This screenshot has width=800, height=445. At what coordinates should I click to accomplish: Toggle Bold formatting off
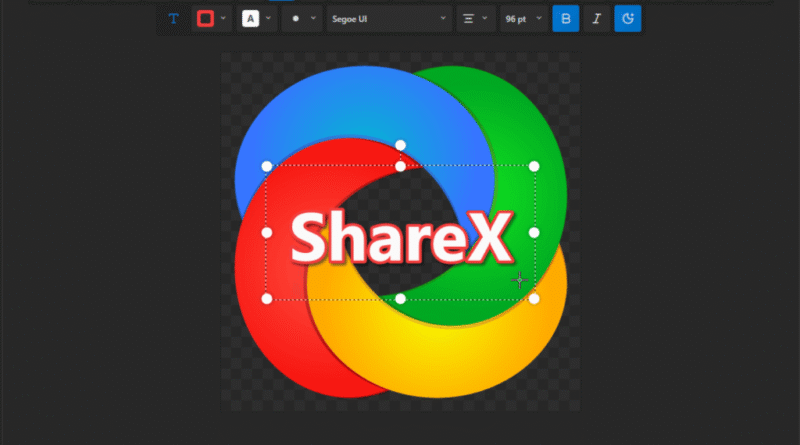pyautogui.click(x=566, y=19)
